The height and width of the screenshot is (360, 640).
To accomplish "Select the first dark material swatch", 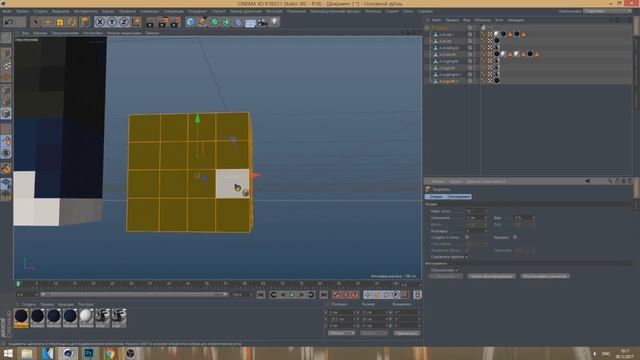I will tap(21, 317).
